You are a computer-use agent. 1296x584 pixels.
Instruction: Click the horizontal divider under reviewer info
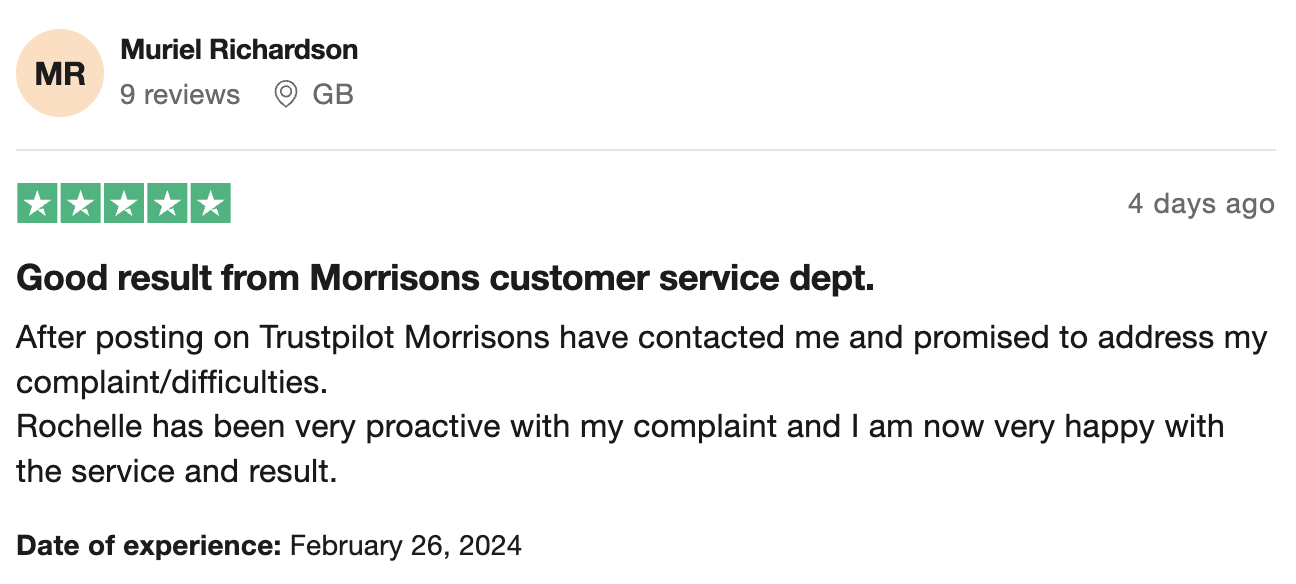click(x=646, y=150)
